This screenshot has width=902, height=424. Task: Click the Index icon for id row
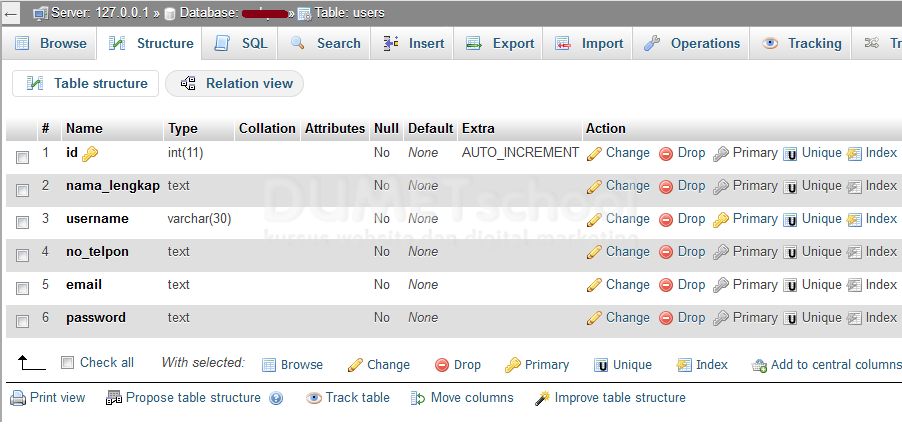[x=854, y=154]
